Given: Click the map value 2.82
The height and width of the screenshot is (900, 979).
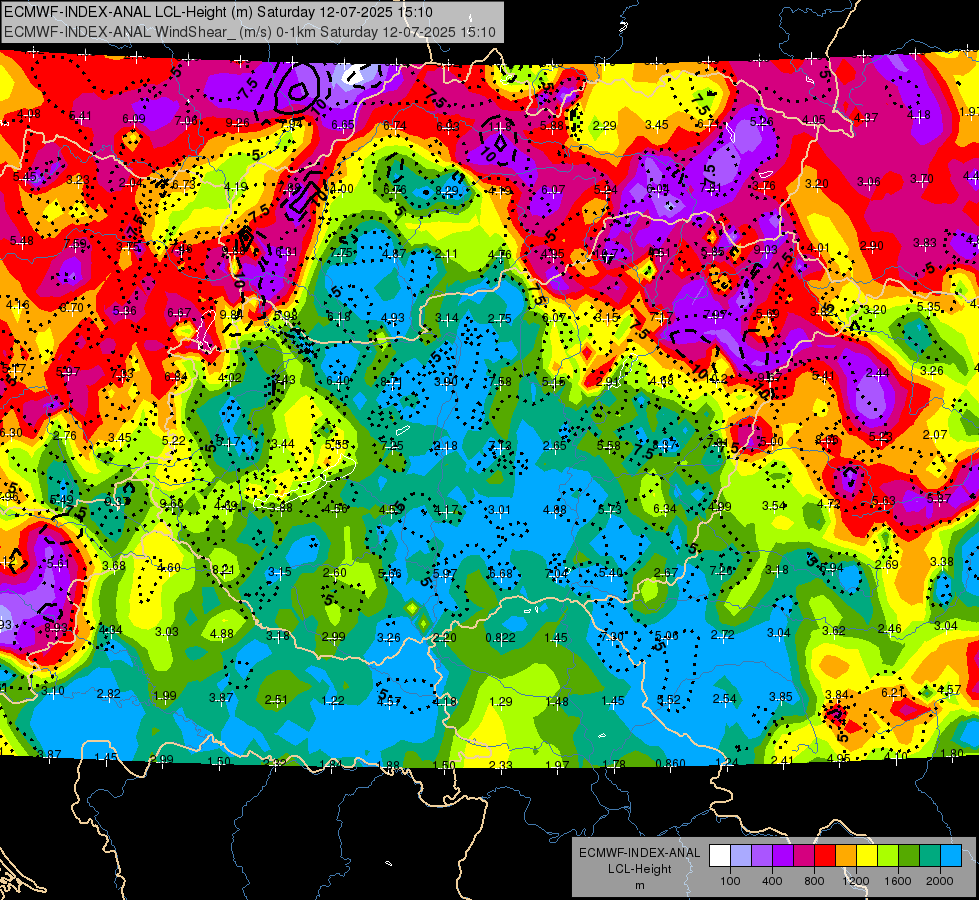Looking at the screenshot, I should tap(109, 694).
